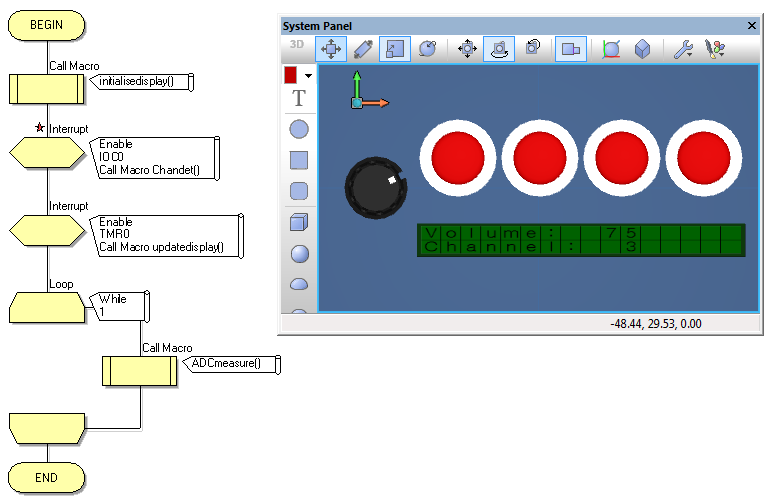The height and width of the screenshot is (503, 771).
Task: Select the move object tool
Action: pyautogui.click(x=331, y=48)
